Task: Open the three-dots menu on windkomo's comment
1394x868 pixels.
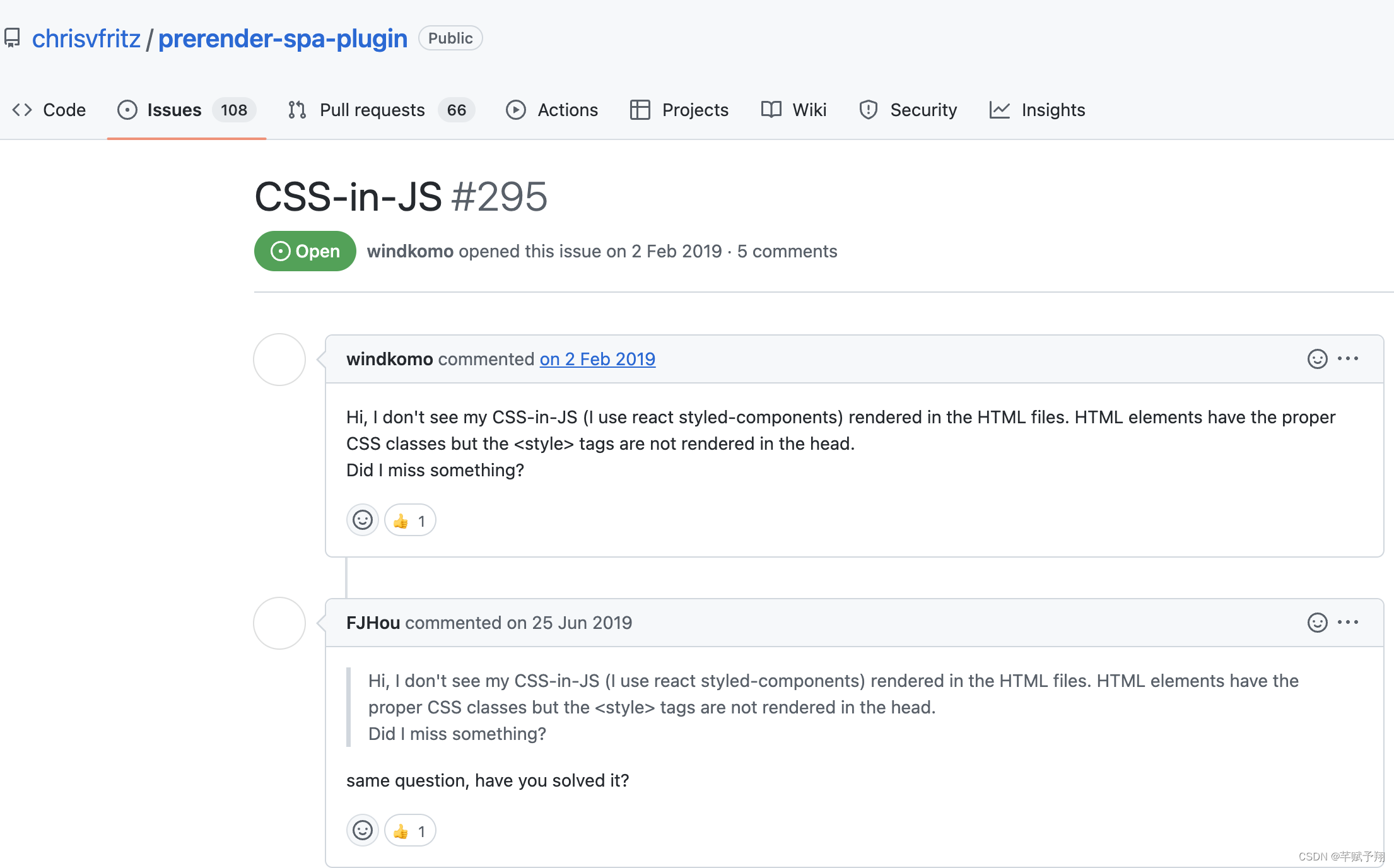Action: pos(1348,358)
